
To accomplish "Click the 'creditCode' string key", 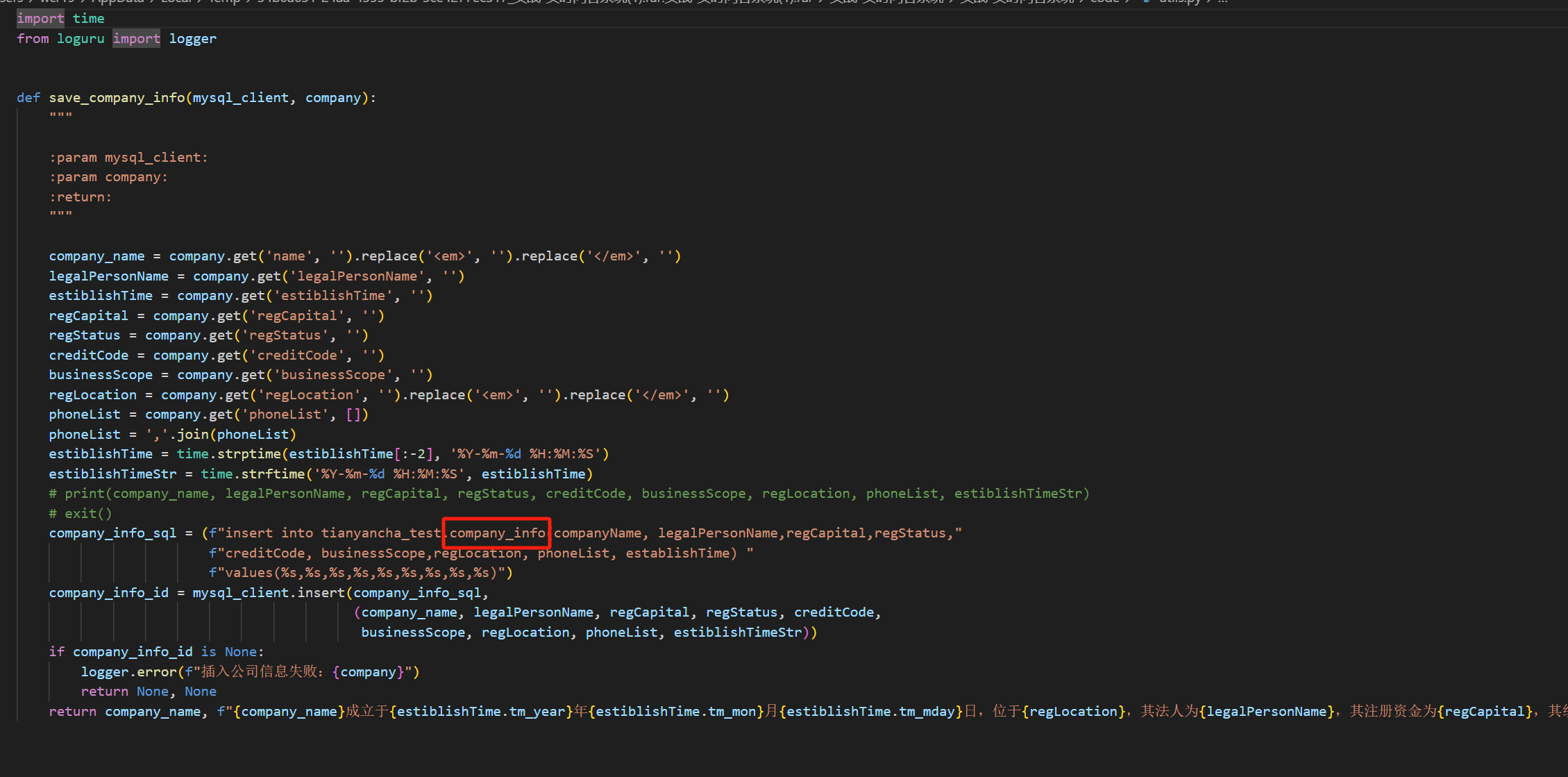I will [x=297, y=356].
